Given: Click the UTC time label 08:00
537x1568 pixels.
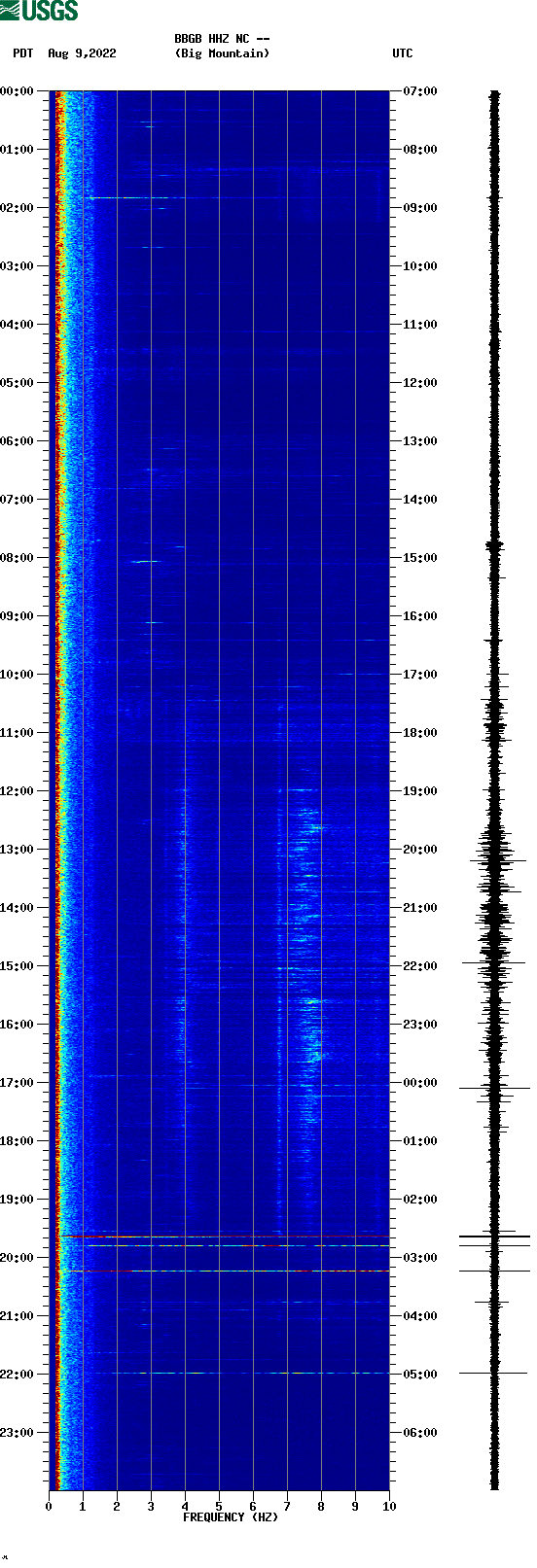Looking at the screenshot, I should 420,150.
